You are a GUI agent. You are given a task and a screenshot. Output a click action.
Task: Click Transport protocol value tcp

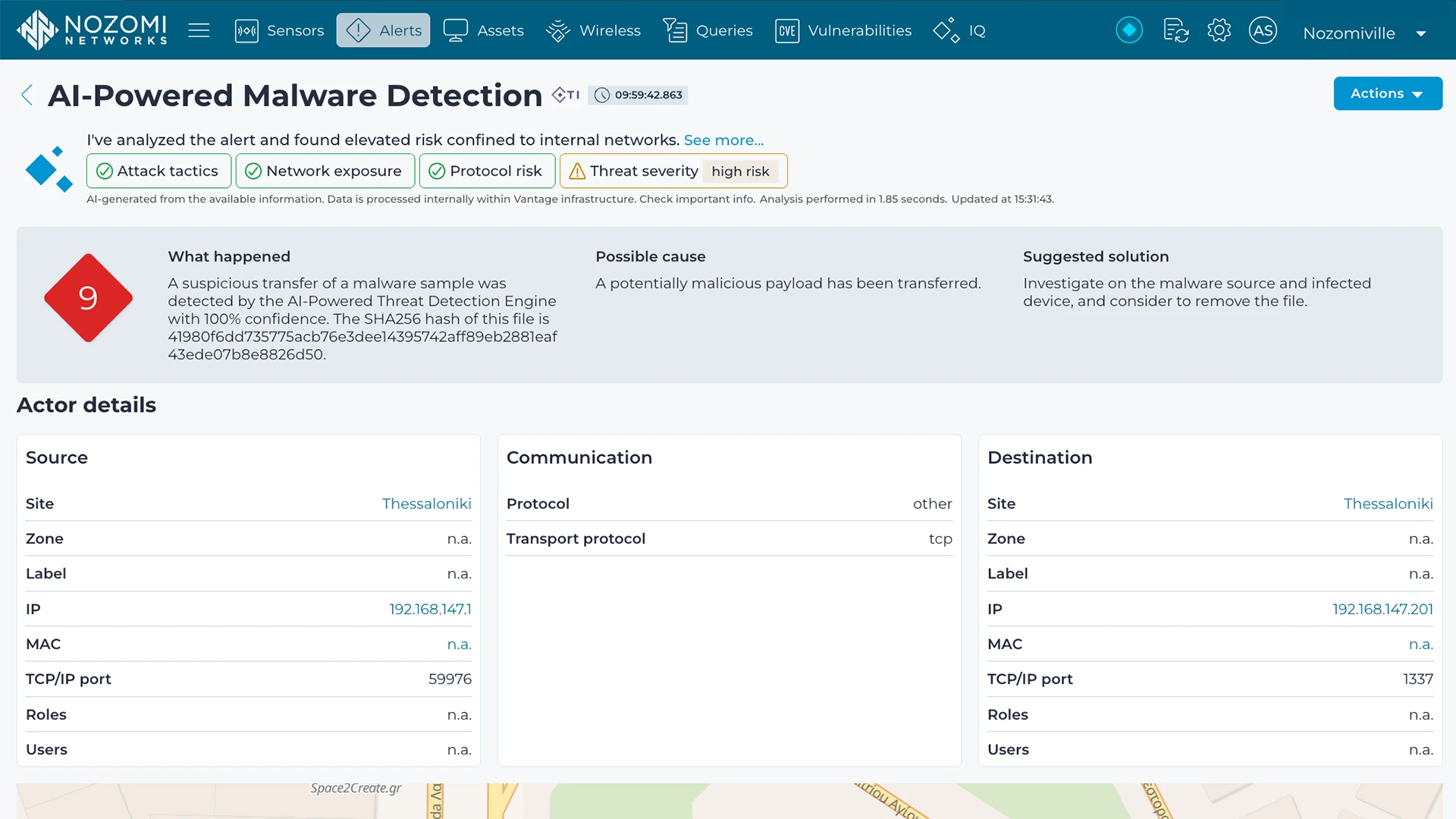coord(940,538)
